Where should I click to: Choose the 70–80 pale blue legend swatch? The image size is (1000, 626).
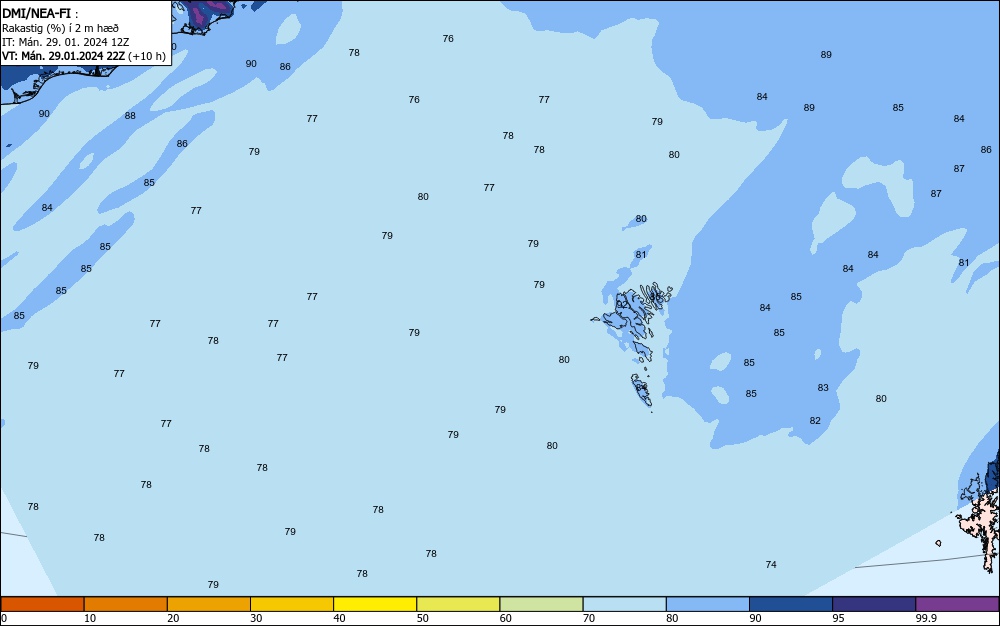click(x=624, y=604)
